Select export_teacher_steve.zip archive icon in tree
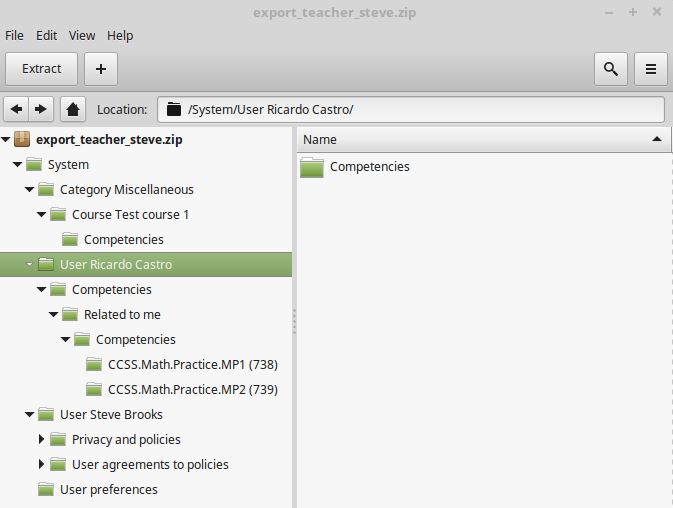 click(22, 139)
